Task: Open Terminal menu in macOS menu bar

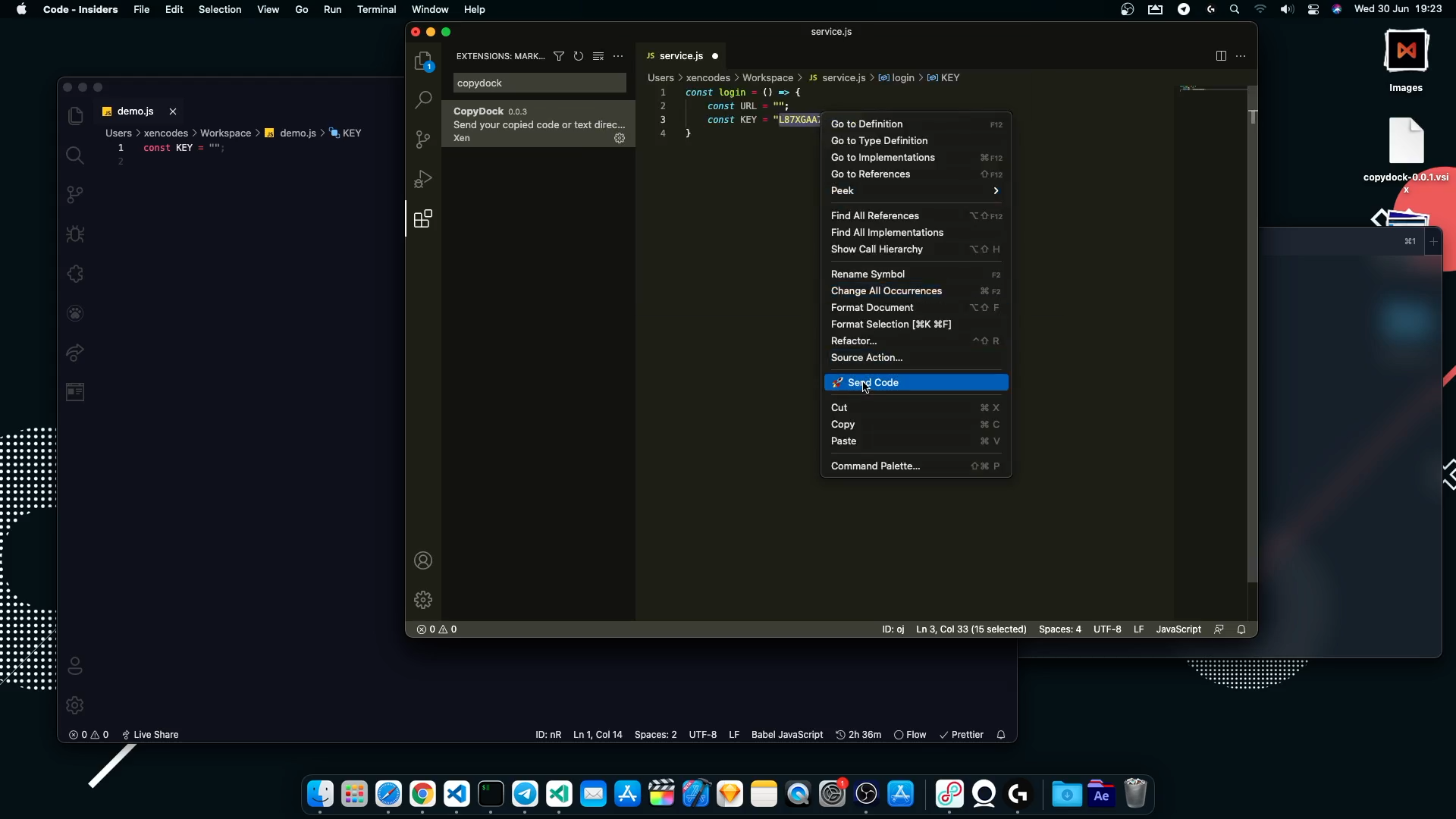Action: pos(376,10)
